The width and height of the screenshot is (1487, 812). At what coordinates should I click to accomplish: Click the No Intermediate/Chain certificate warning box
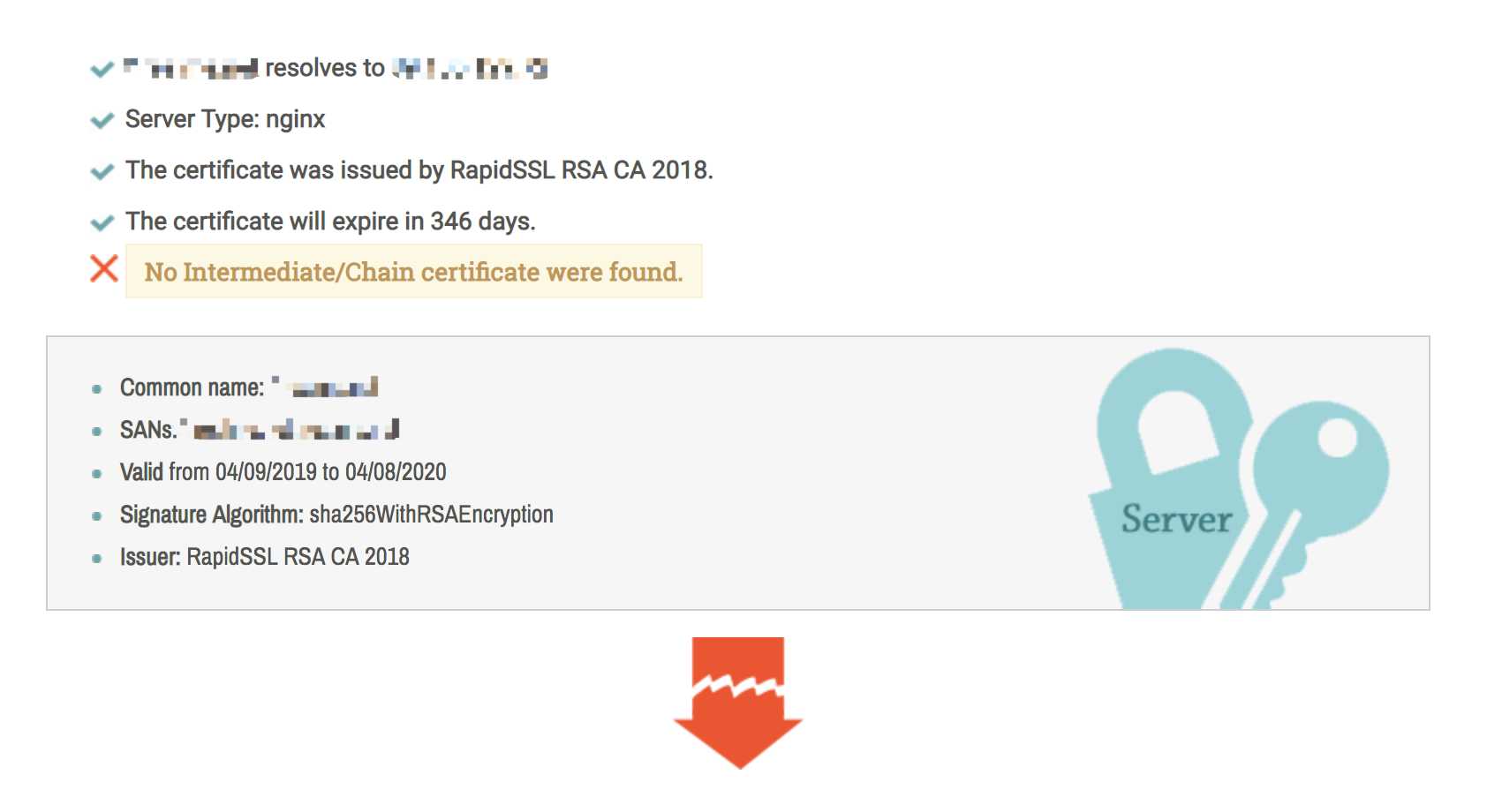413,271
